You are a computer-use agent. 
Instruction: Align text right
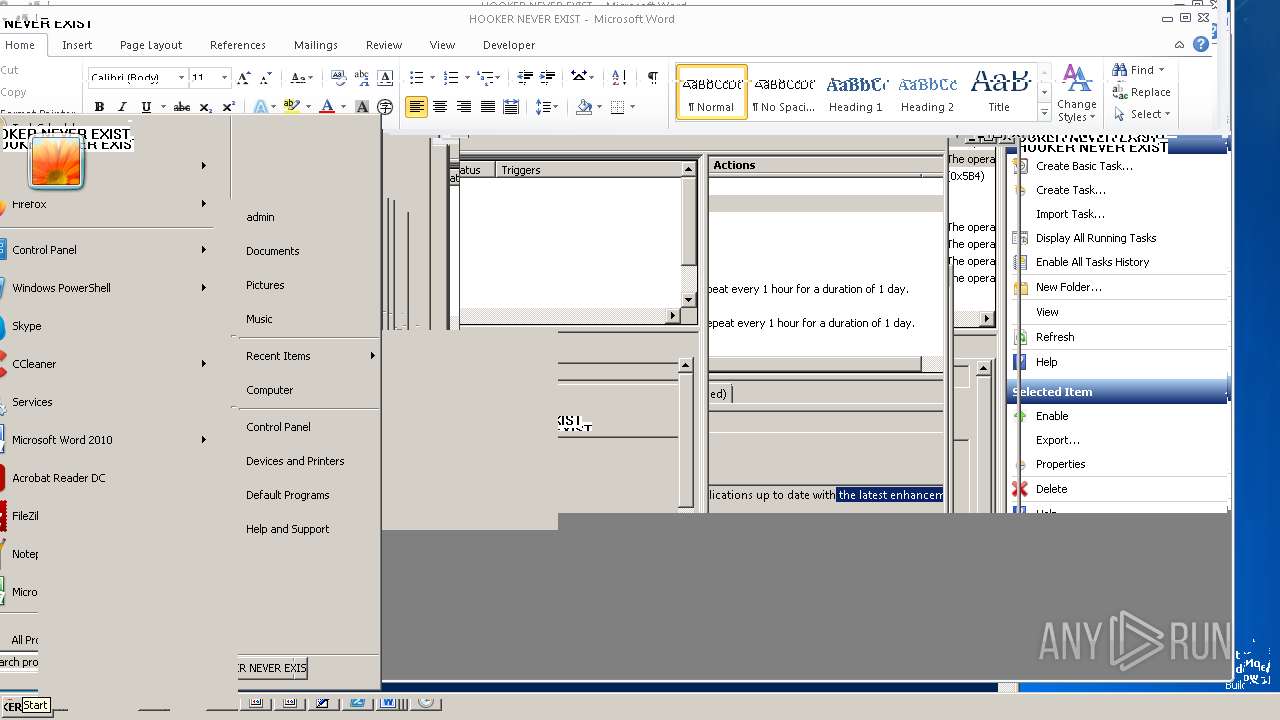[464, 107]
